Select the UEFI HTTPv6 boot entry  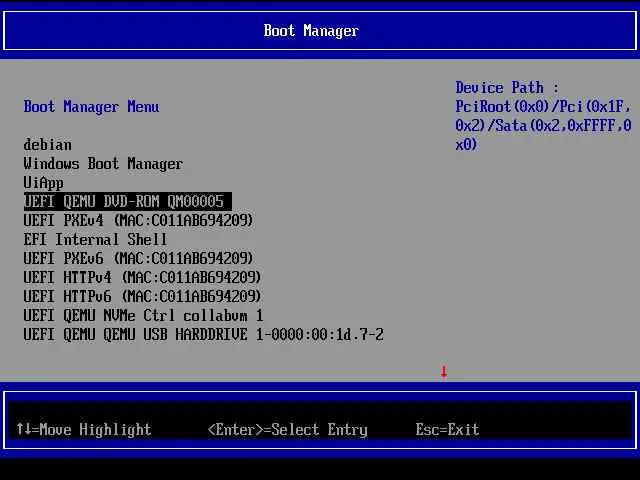[142, 296]
